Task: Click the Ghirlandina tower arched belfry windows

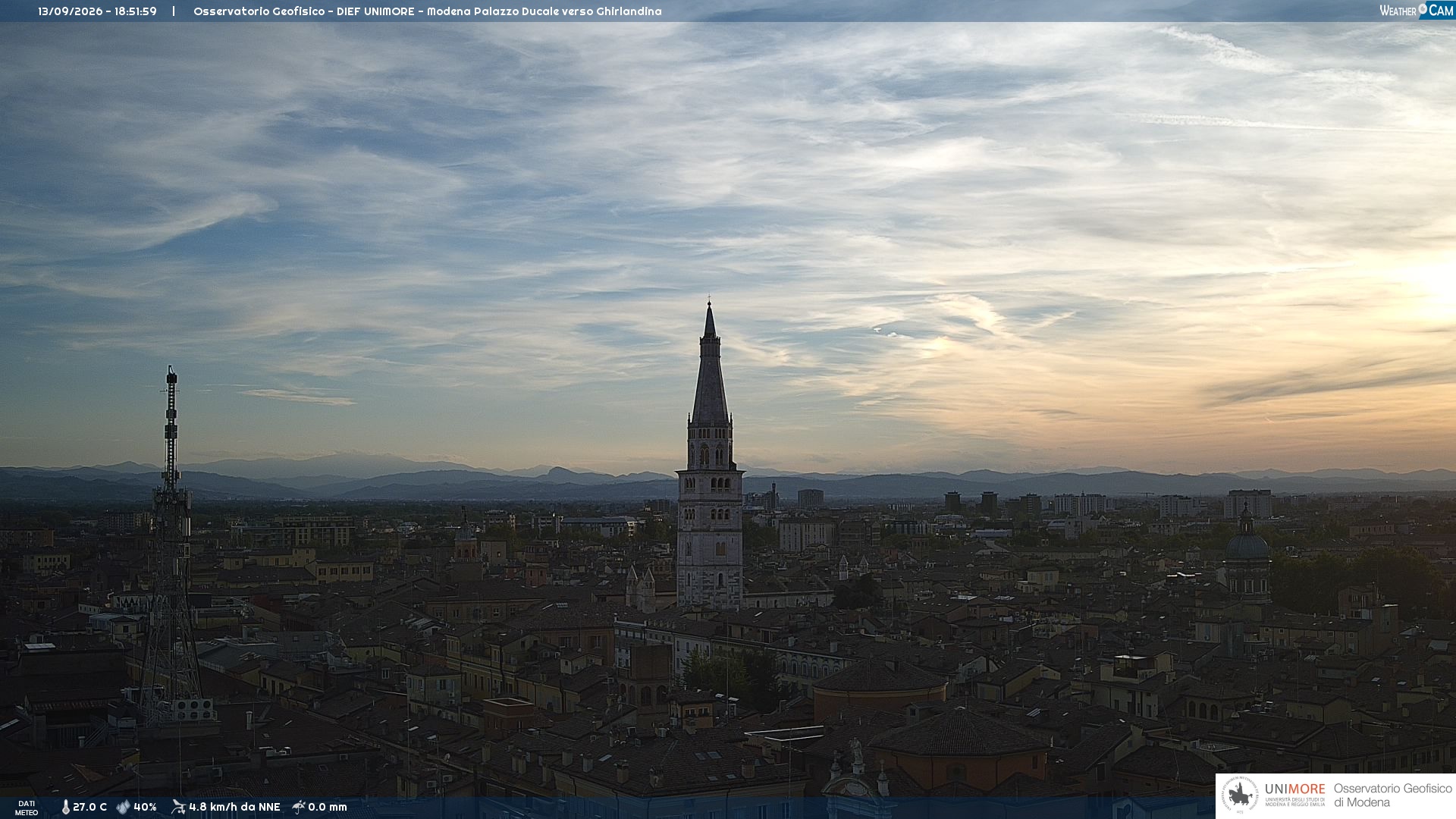Action: point(710,455)
